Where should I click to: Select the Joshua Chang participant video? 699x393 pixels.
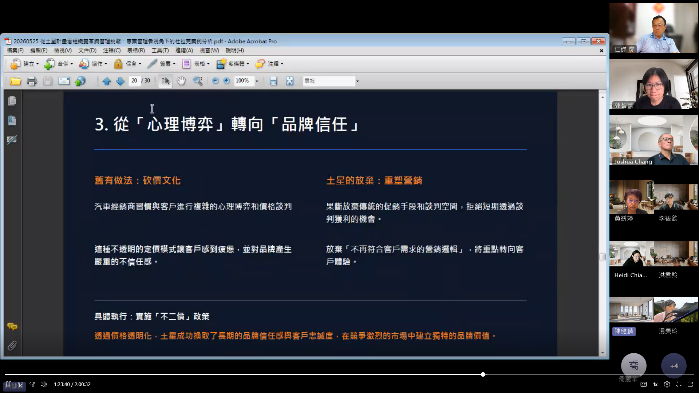(653, 140)
